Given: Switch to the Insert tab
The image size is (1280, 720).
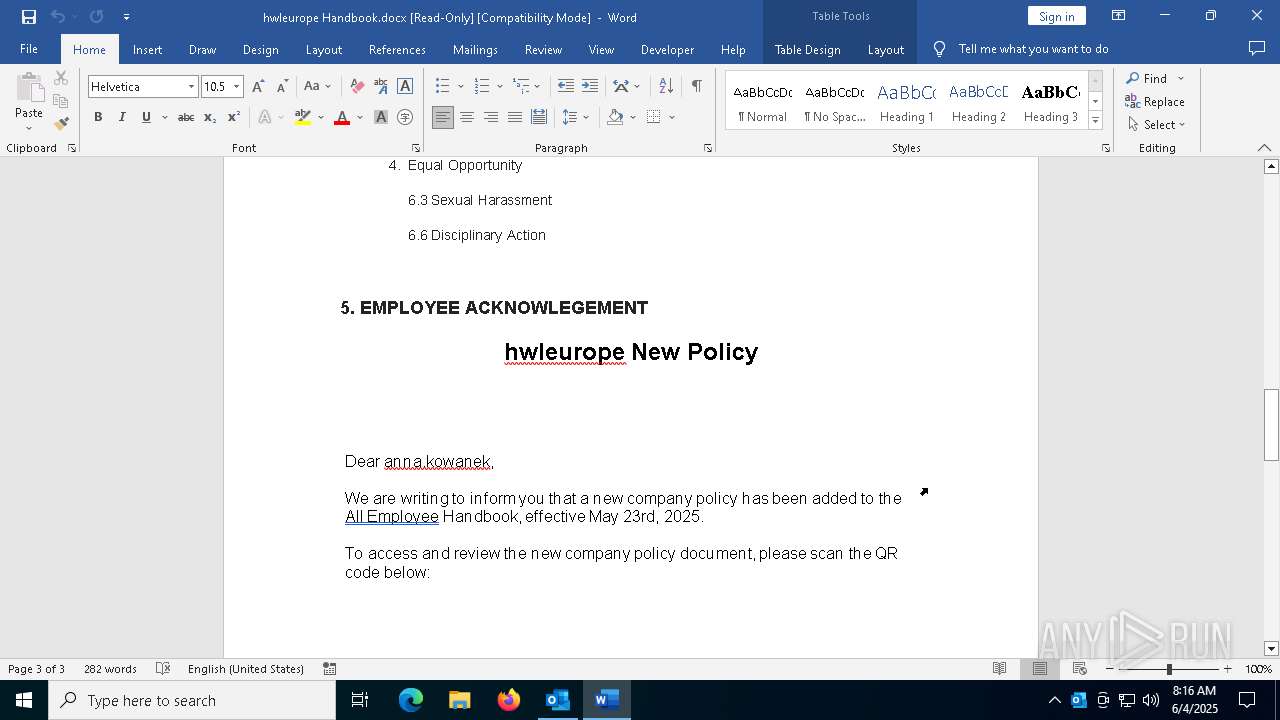Looking at the screenshot, I should 147,49.
